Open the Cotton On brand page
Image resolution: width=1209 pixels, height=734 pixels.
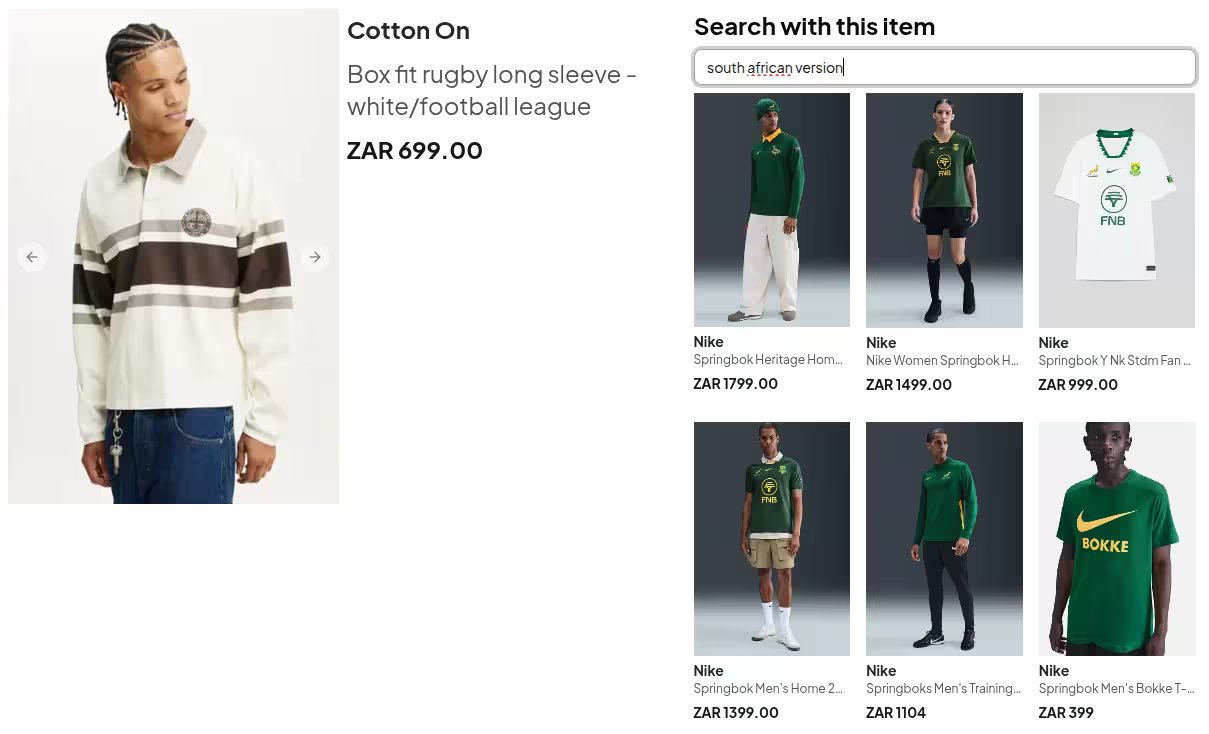(x=408, y=30)
